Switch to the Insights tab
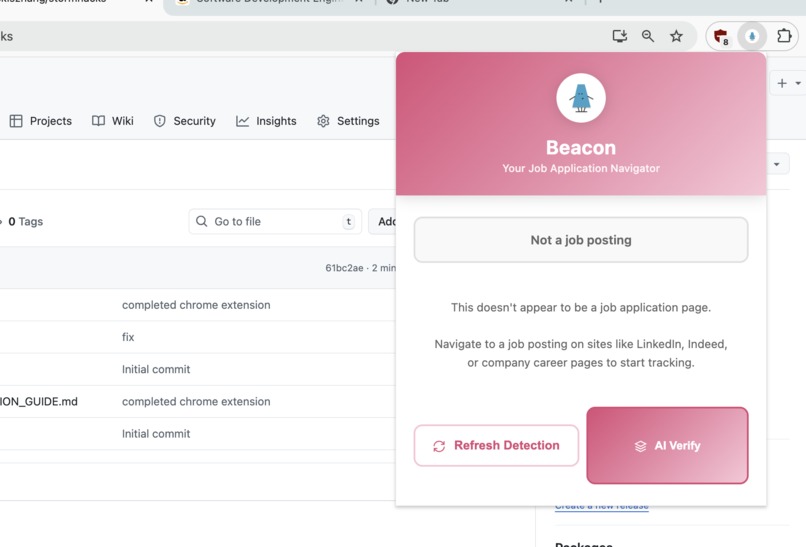 pyautogui.click(x=266, y=121)
